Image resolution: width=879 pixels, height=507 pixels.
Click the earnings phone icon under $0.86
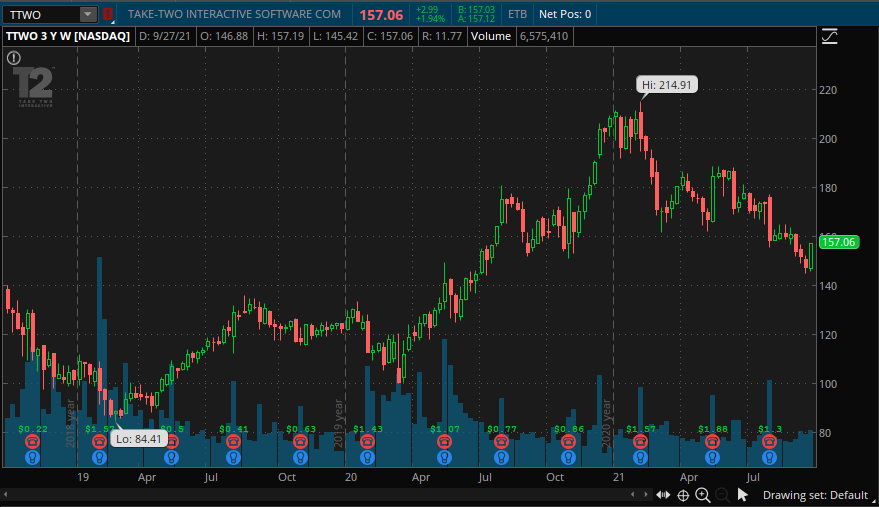[568, 443]
